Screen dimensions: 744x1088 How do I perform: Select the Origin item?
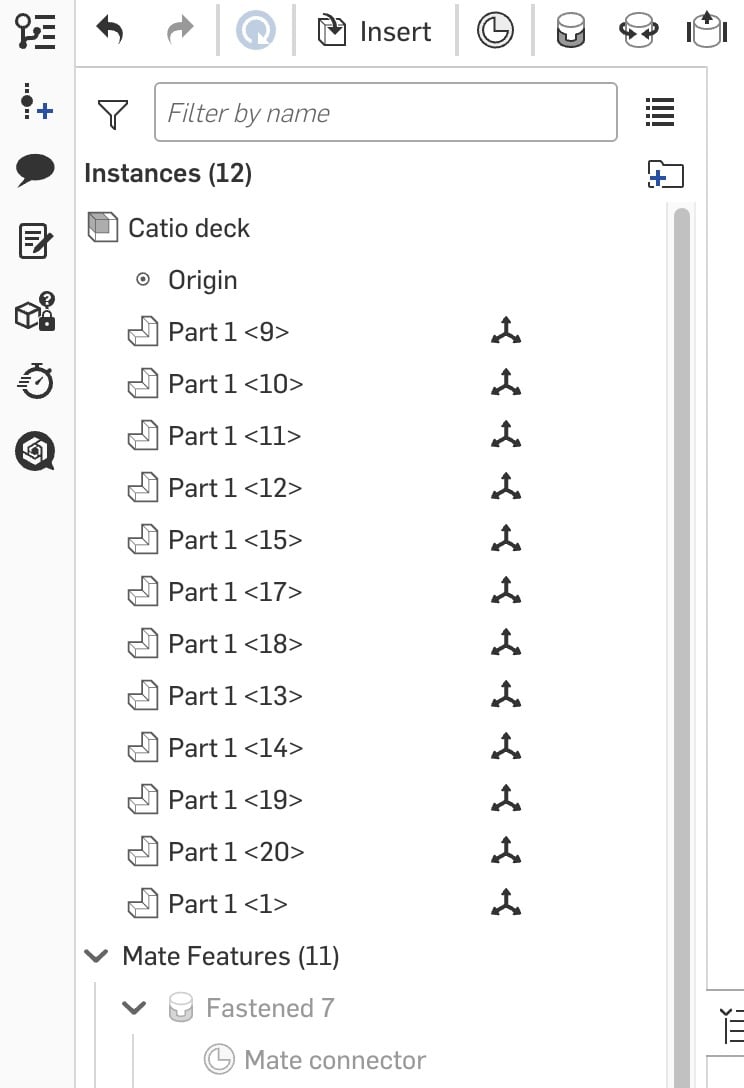pos(202,280)
